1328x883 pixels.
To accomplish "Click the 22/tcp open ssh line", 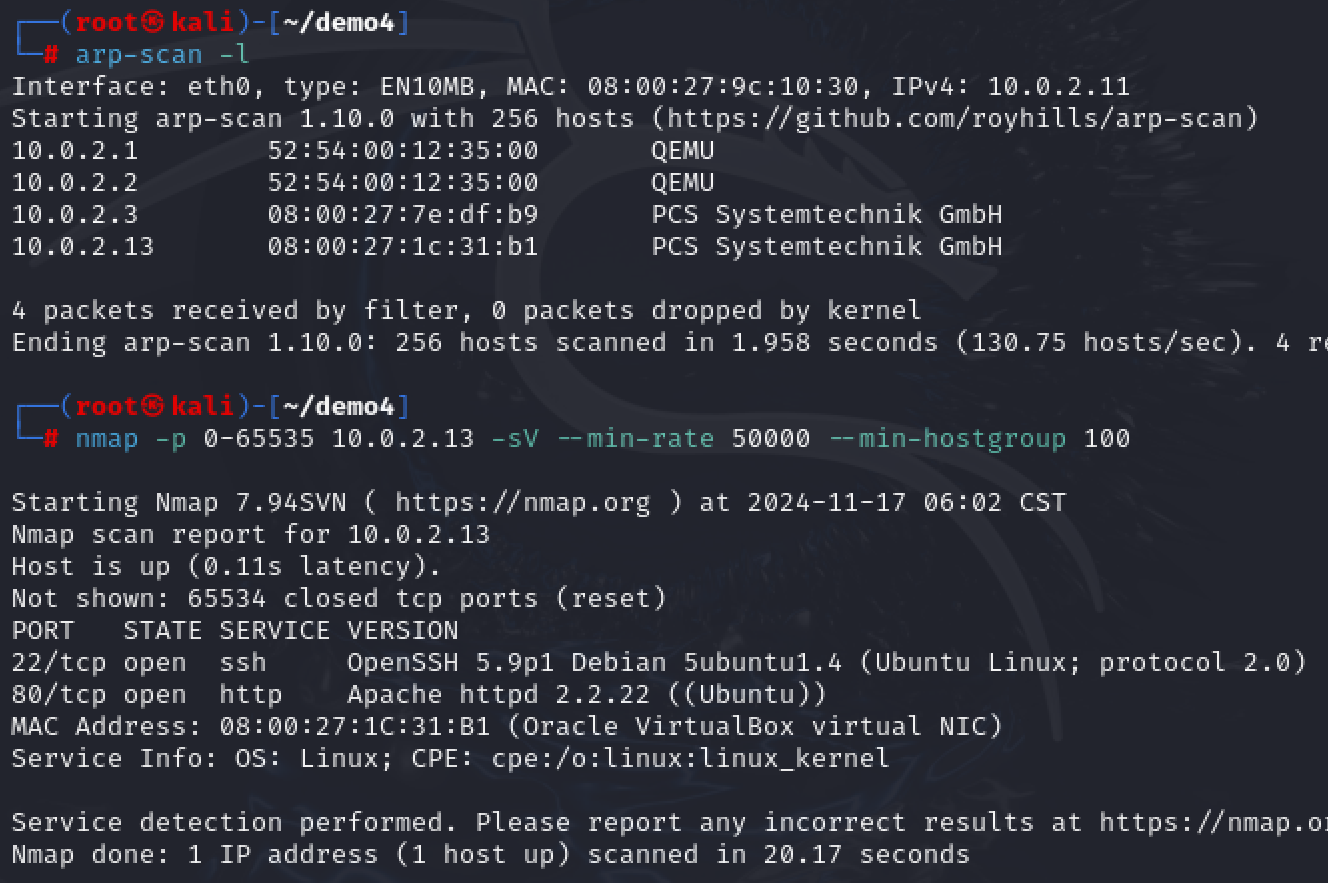I will tap(659, 663).
